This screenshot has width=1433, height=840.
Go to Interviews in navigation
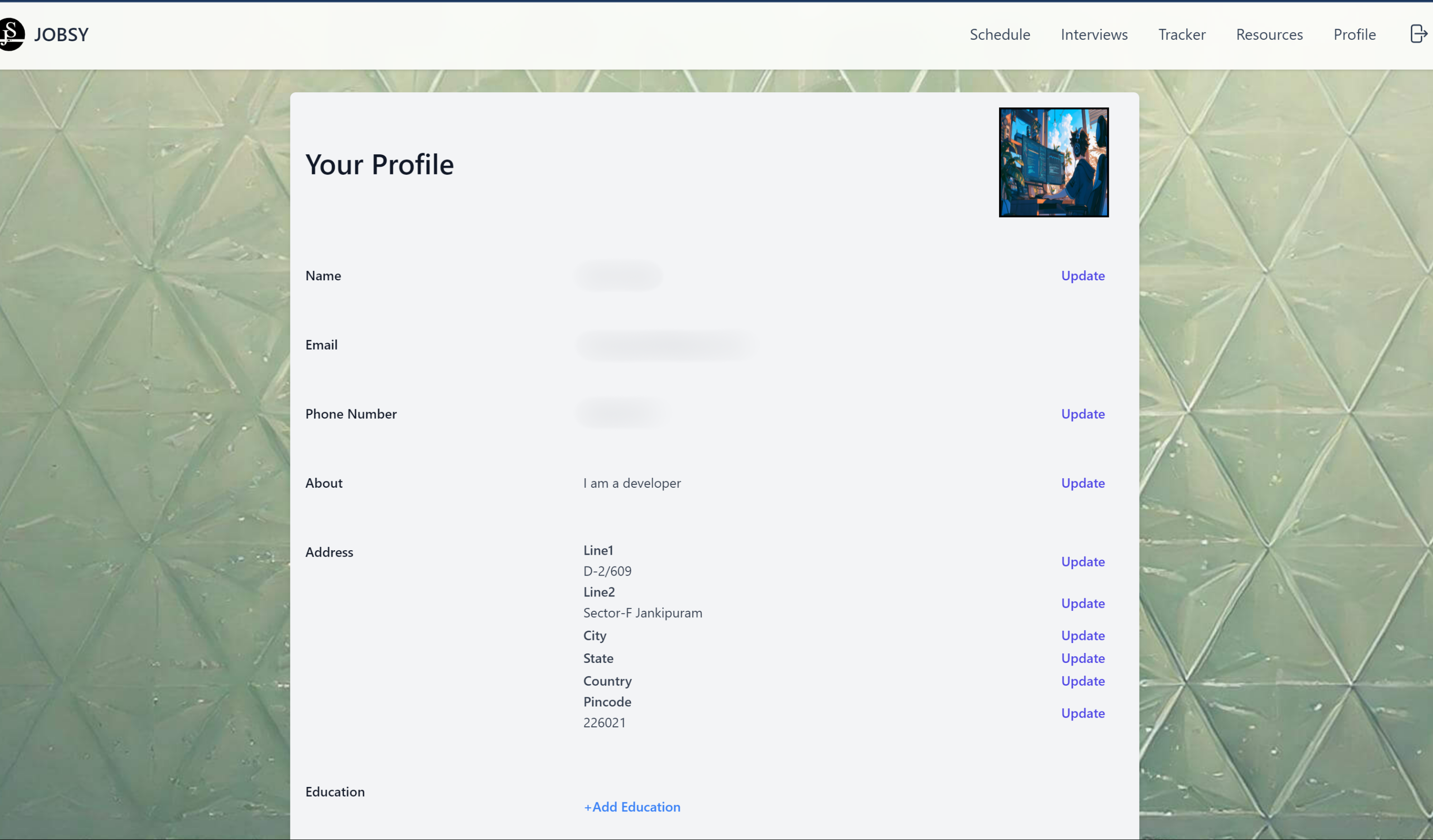(x=1093, y=35)
